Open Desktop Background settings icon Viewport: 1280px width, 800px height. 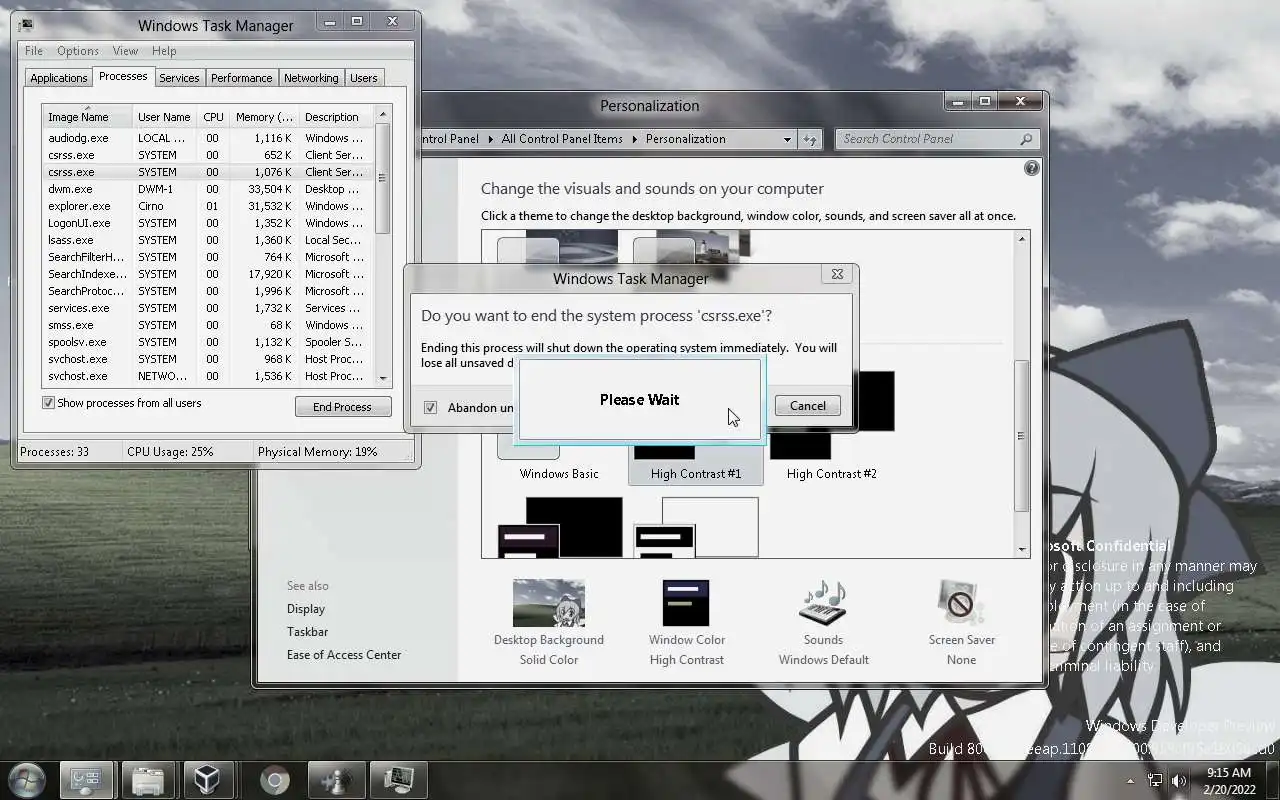(x=548, y=603)
